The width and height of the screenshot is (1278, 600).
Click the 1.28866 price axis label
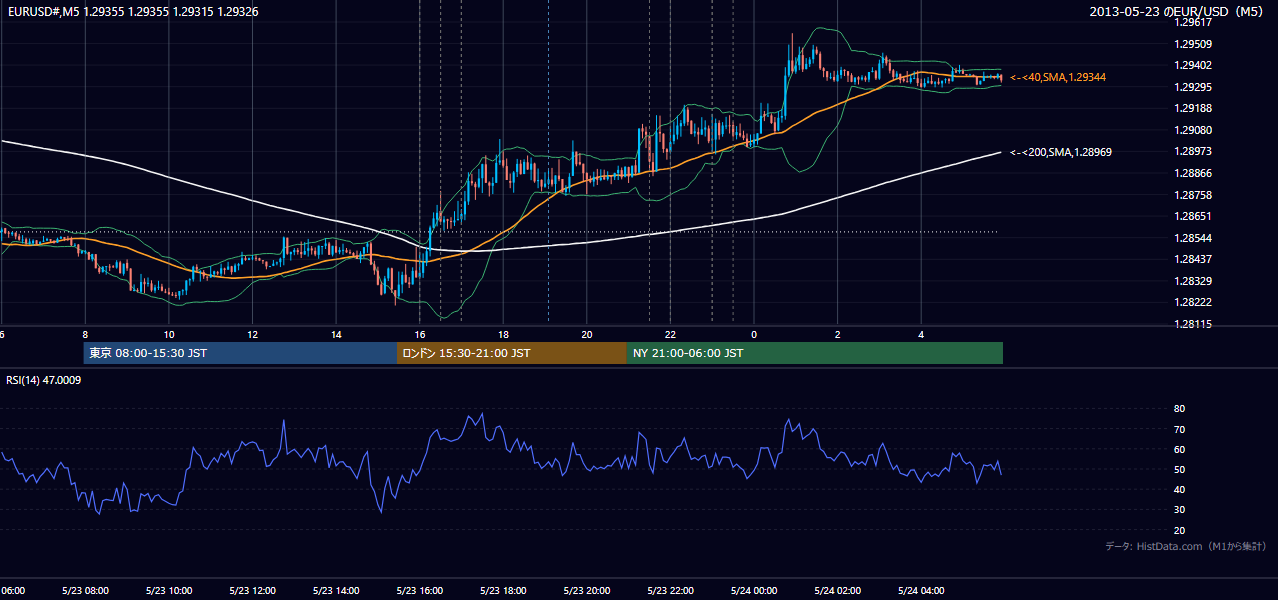(x=1194, y=173)
